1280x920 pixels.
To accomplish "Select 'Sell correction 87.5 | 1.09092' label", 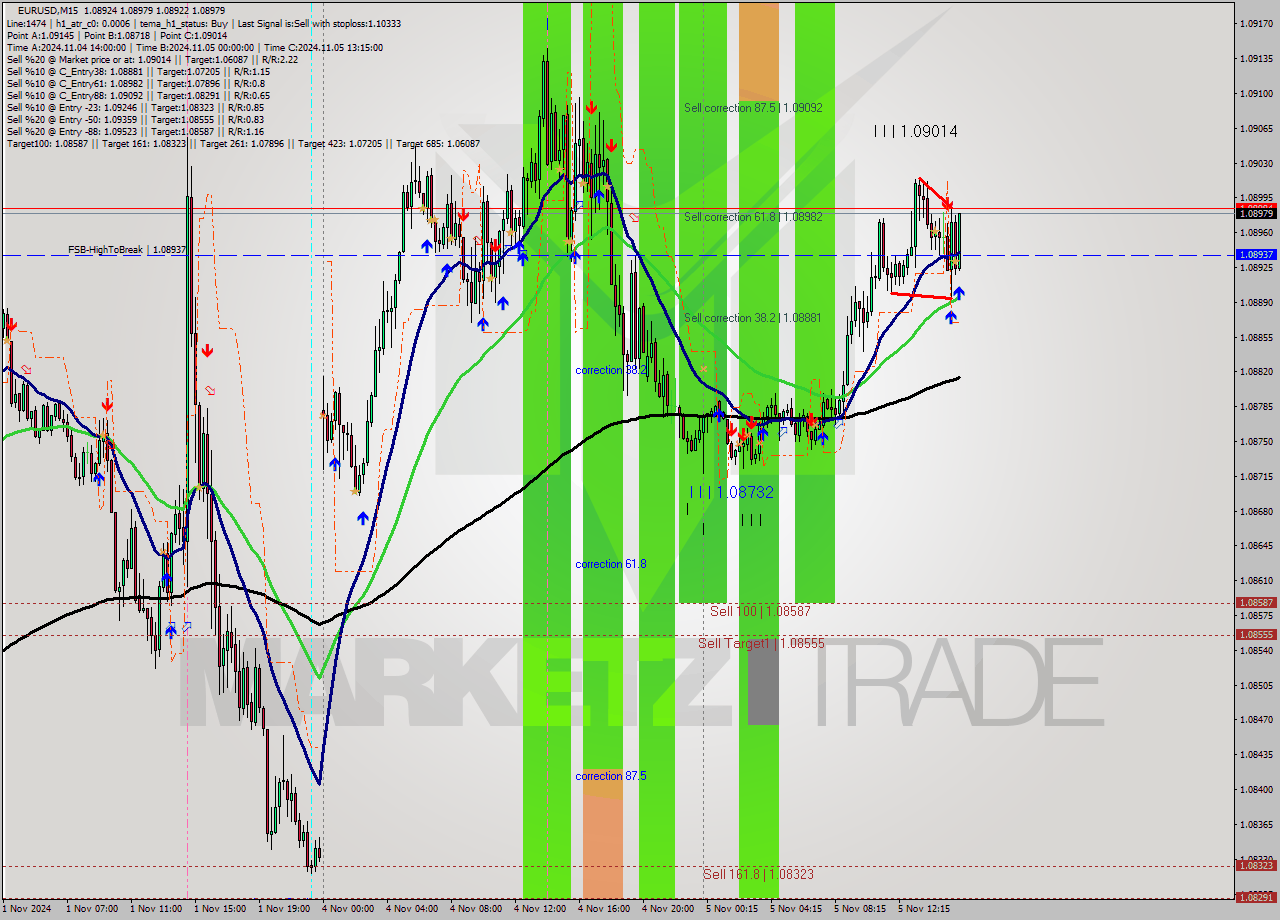I will [753, 107].
